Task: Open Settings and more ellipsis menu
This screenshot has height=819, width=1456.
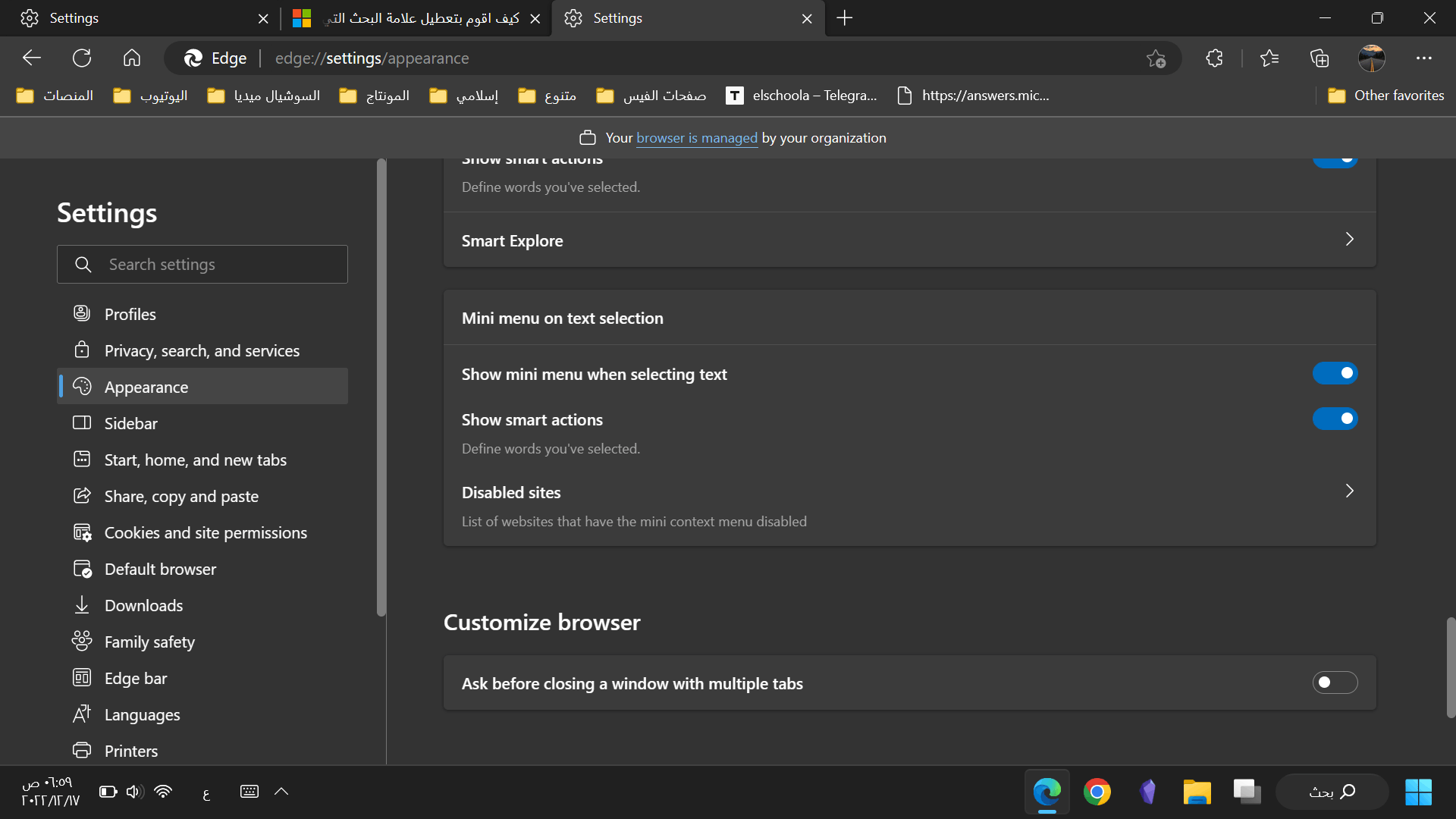Action: point(1423,58)
